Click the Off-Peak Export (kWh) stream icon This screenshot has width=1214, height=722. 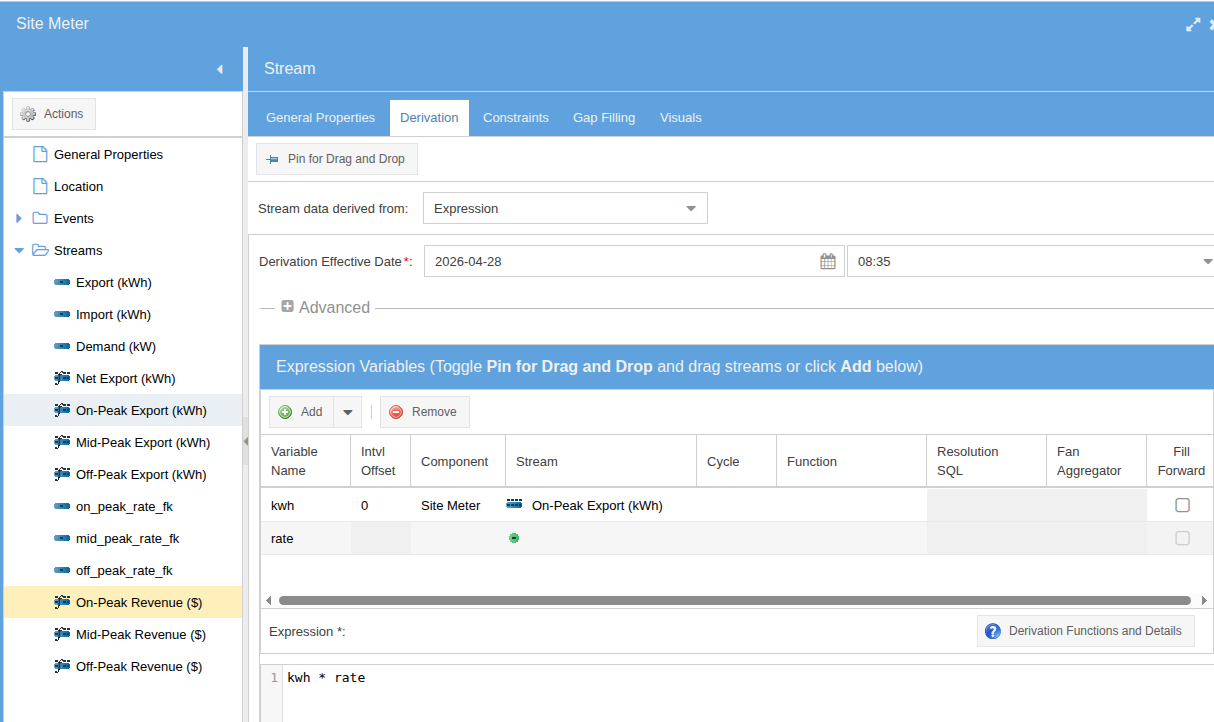pos(62,474)
